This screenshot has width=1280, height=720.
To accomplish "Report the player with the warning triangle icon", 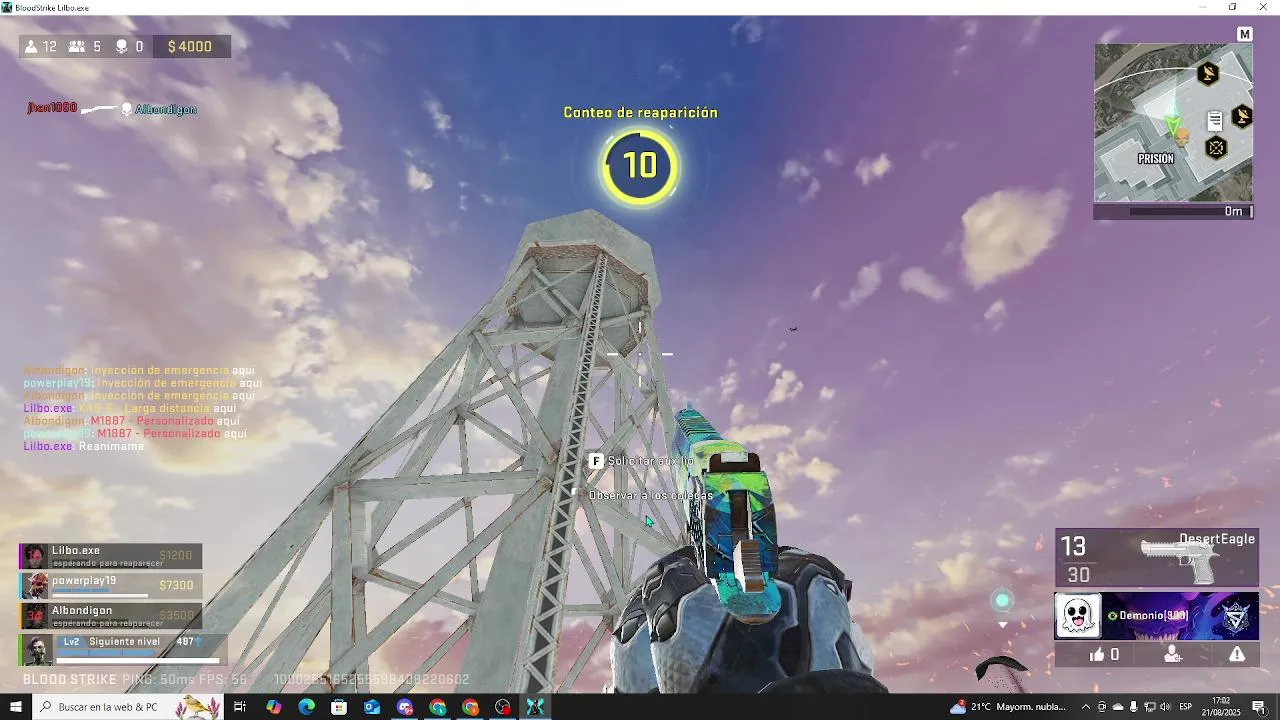I will [1237, 654].
